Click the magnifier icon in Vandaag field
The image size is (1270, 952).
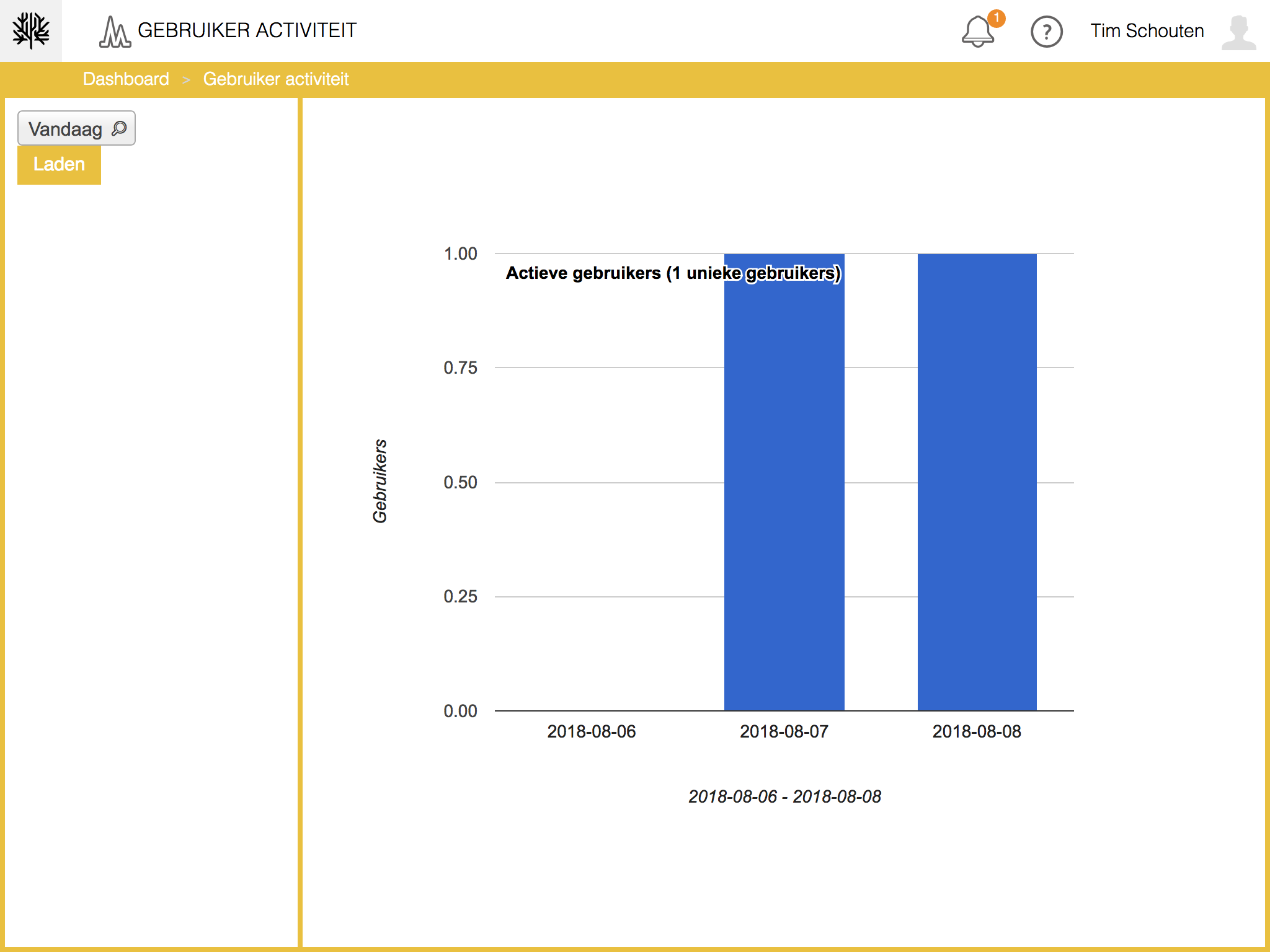[x=119, y=128]
